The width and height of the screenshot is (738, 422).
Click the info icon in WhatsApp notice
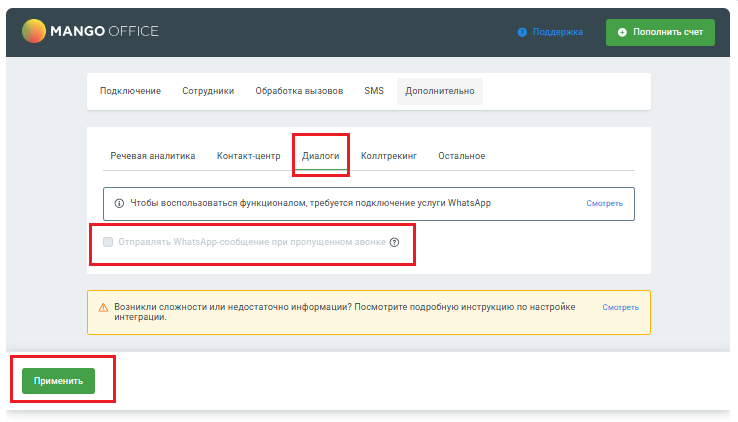[119, 203]
